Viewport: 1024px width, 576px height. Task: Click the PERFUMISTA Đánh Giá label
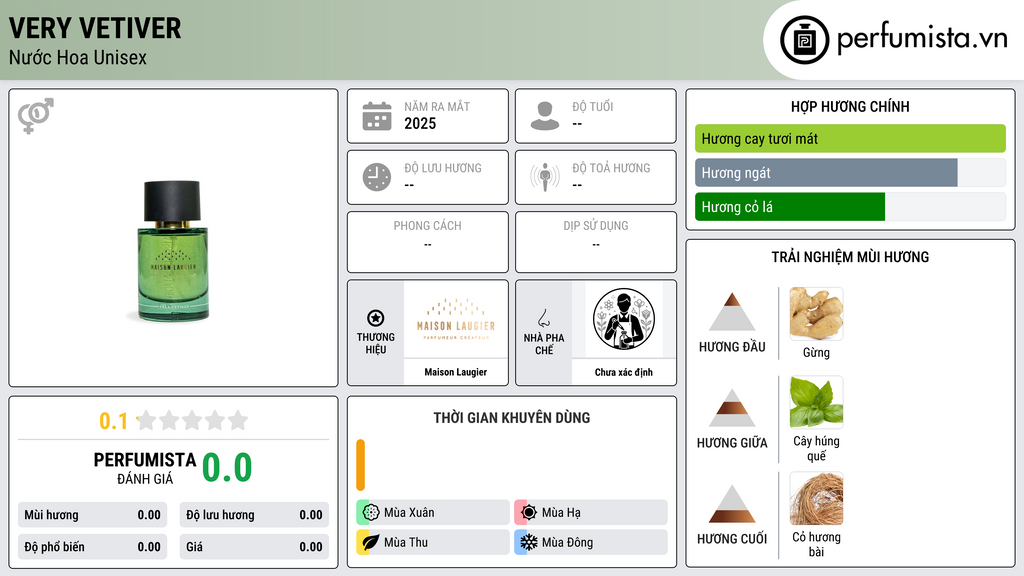(x=145, y=468)
